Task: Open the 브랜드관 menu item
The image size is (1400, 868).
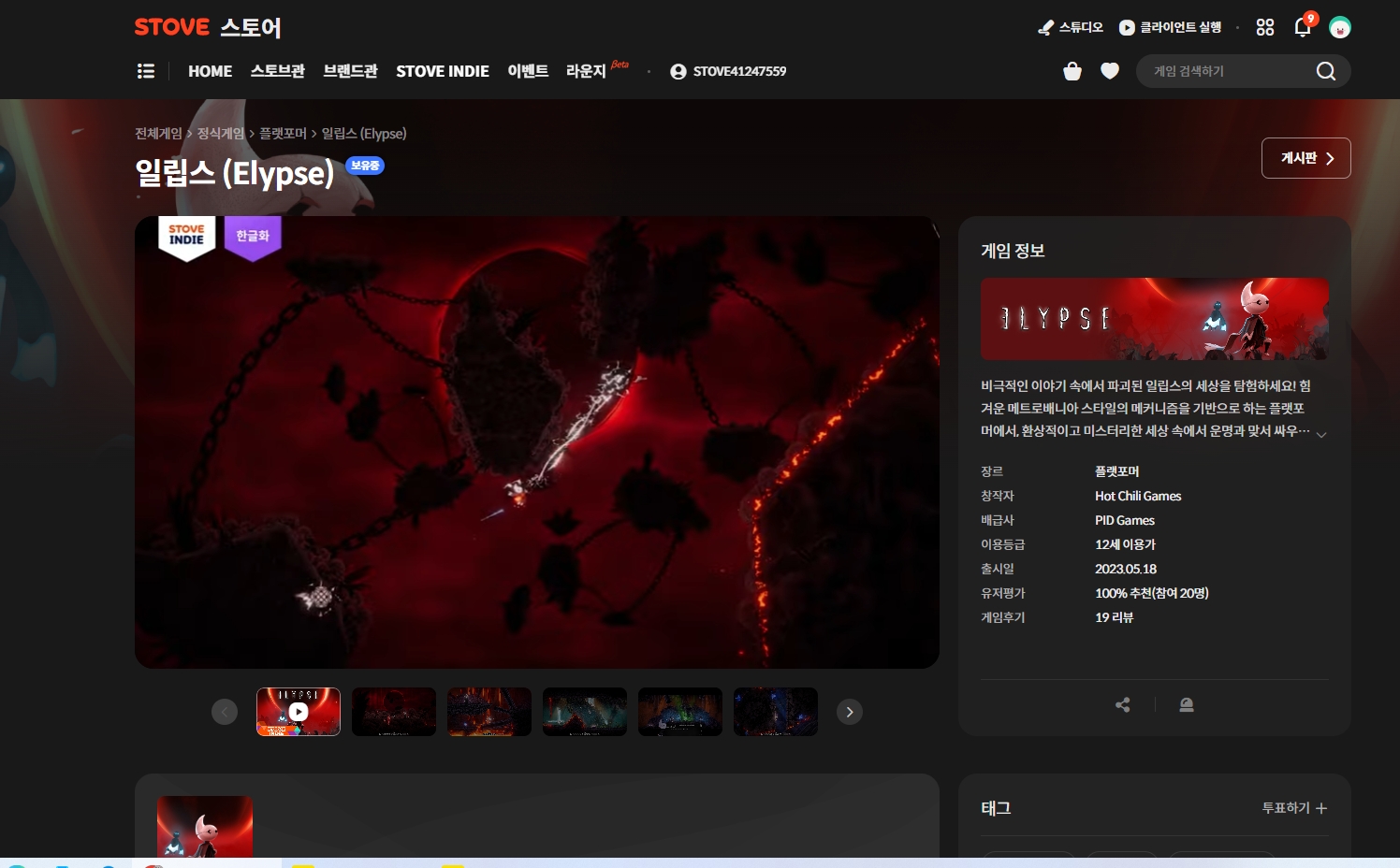Action: 350,71
